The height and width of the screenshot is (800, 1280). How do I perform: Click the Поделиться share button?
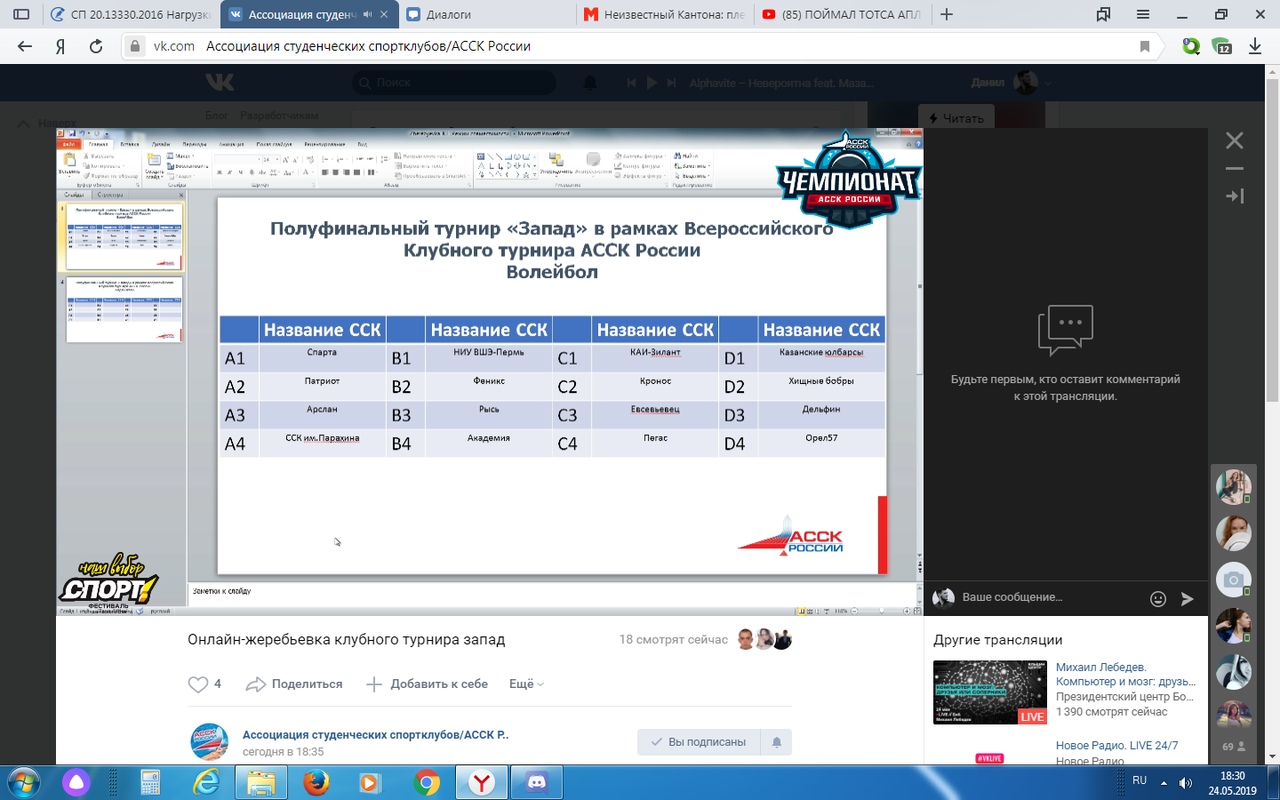pyautogui.click(x=294, y=685)
